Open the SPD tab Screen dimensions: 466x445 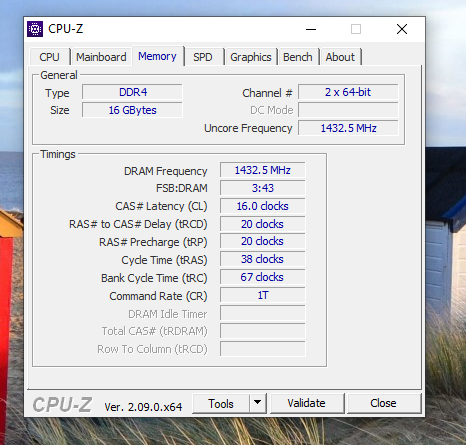click(203, 57)
